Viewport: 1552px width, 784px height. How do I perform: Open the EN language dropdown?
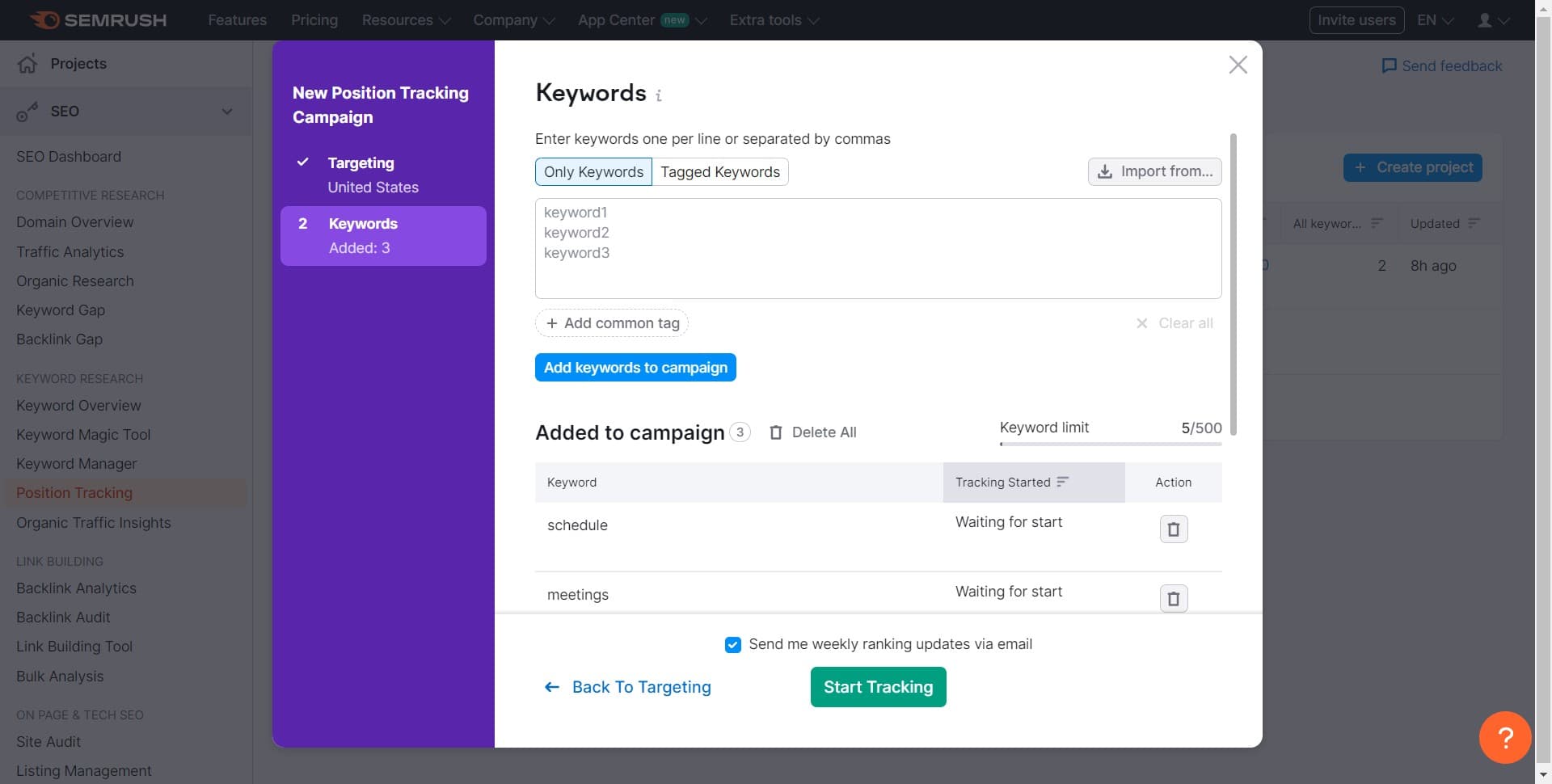pos(1434,19)
